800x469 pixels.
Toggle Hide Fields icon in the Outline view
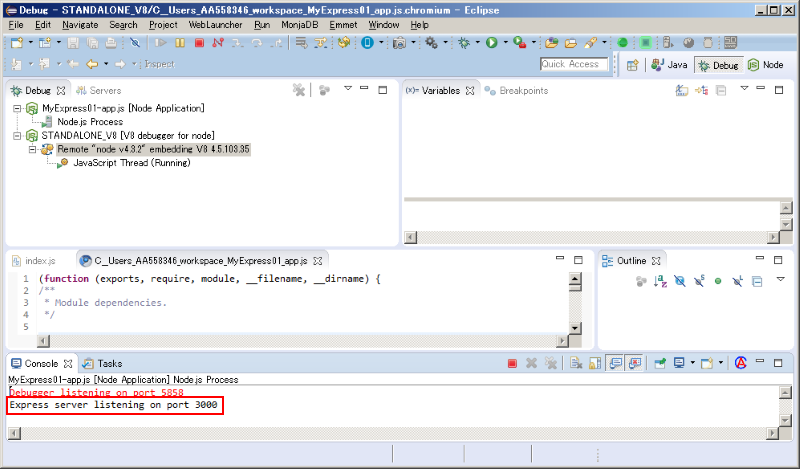[680, 281]
